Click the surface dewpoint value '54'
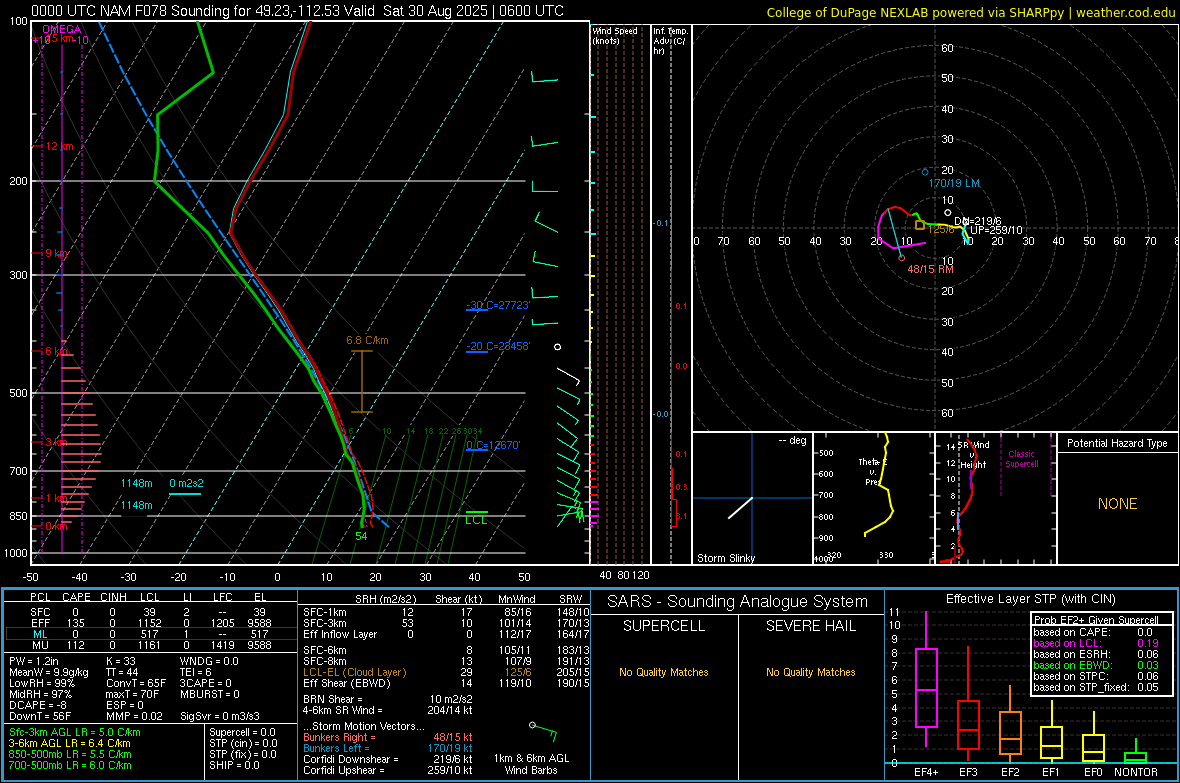The width and height of the screenshot is (1180, 783). pyautogui.click(x=361, y=536)
